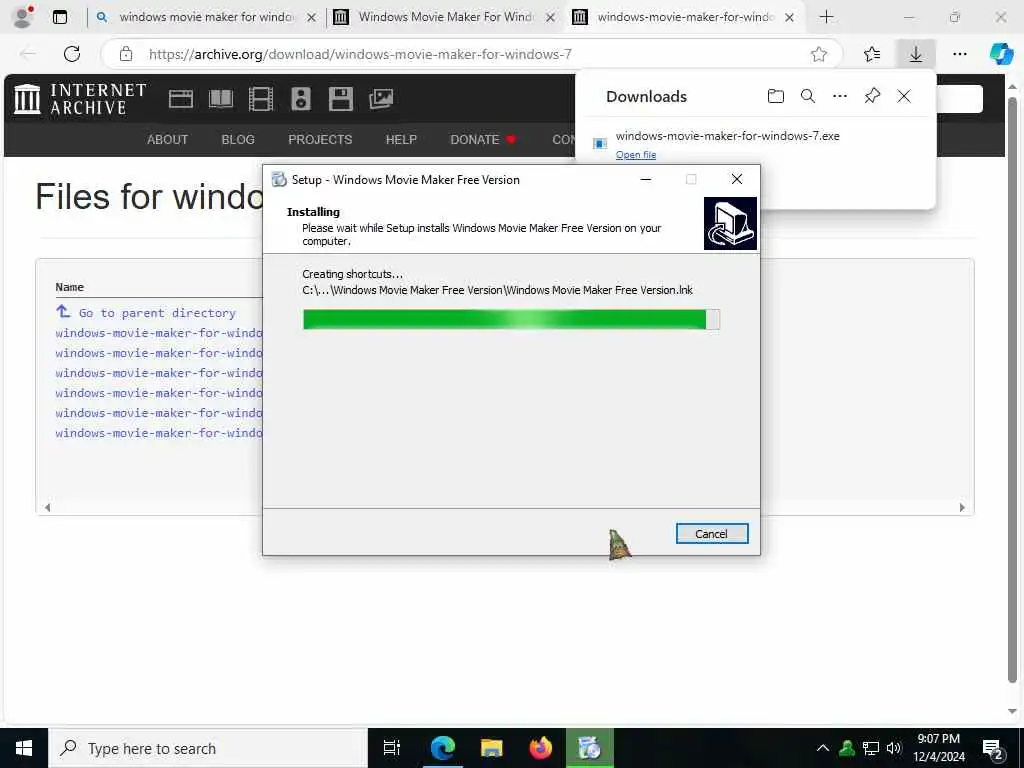Open Internet Archive Audio speaker icon
The width and height of the screenshot is (1024, 768).
[301, 99]
